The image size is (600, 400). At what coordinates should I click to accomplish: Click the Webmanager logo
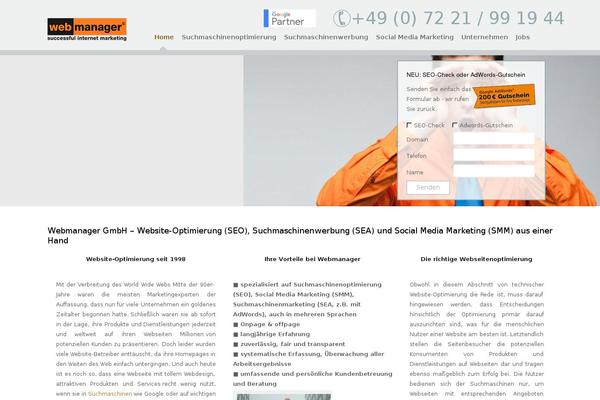[x=87, y=29]
